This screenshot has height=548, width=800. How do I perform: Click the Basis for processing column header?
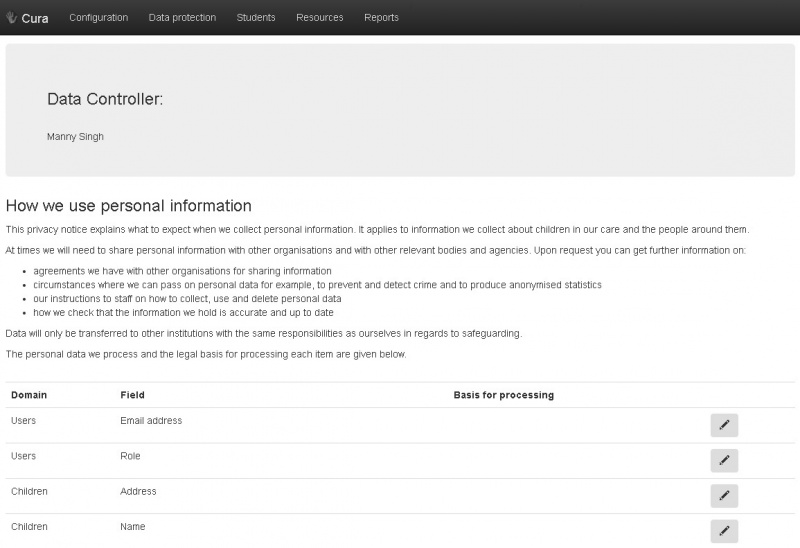[504, 395]
